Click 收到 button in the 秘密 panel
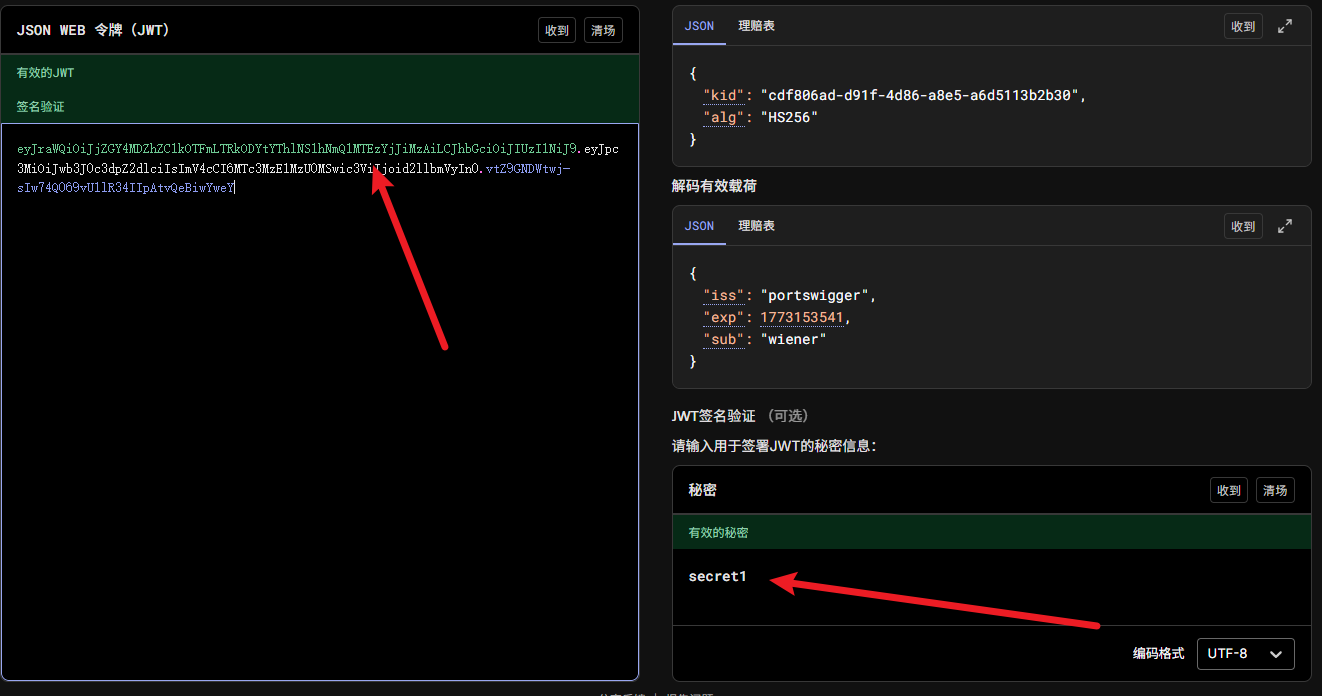The height and width of the screenshot is (696, 1322). click(1229, 490)
